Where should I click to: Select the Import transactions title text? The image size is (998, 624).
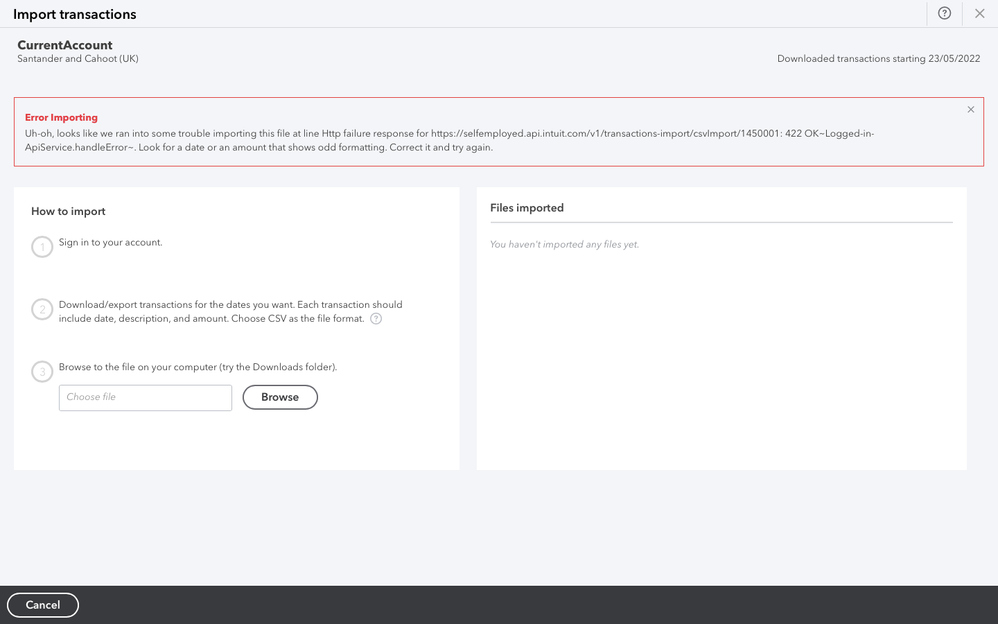77,14
